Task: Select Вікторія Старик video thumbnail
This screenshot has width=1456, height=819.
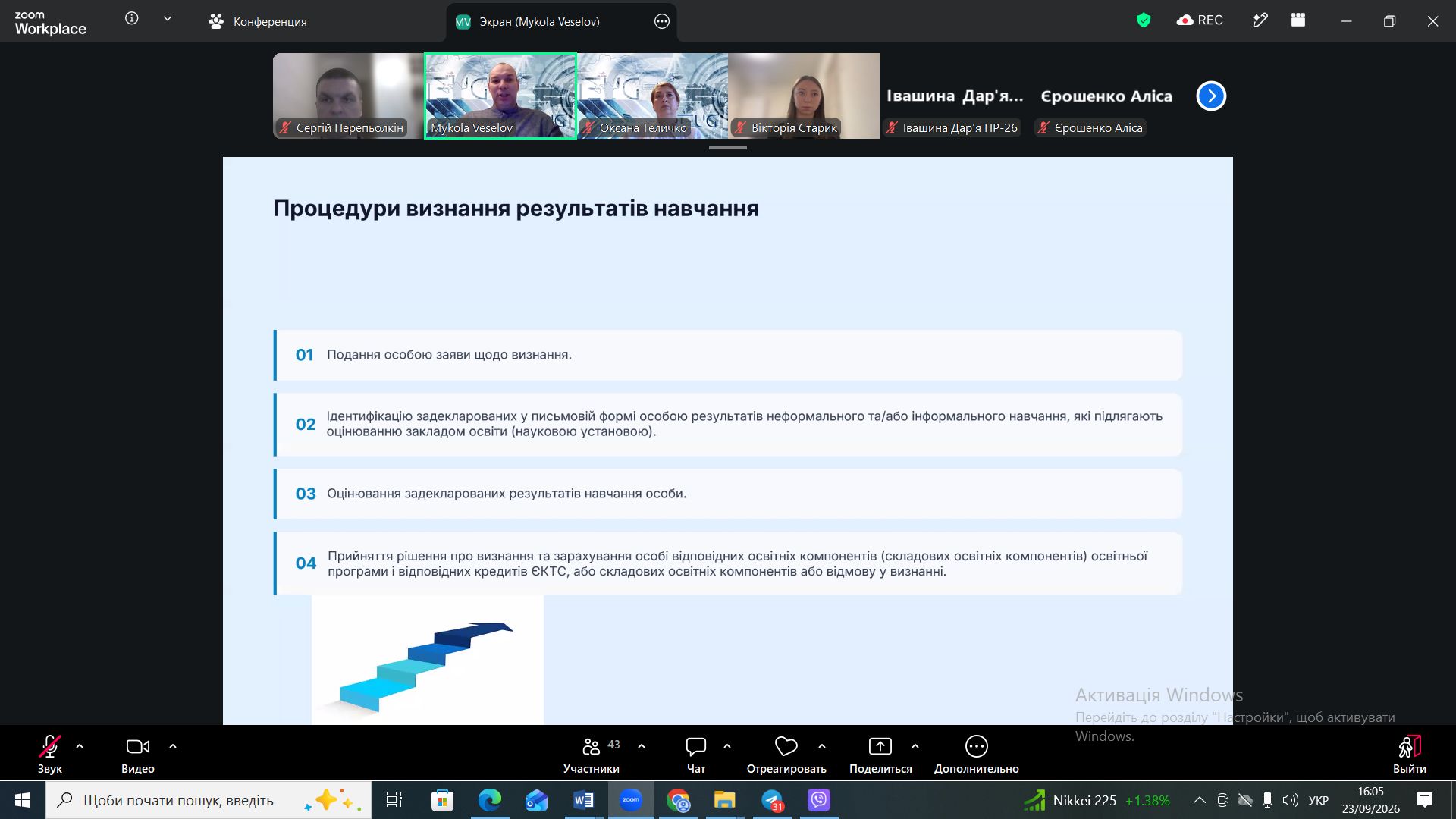Action: tap(804, 96)
